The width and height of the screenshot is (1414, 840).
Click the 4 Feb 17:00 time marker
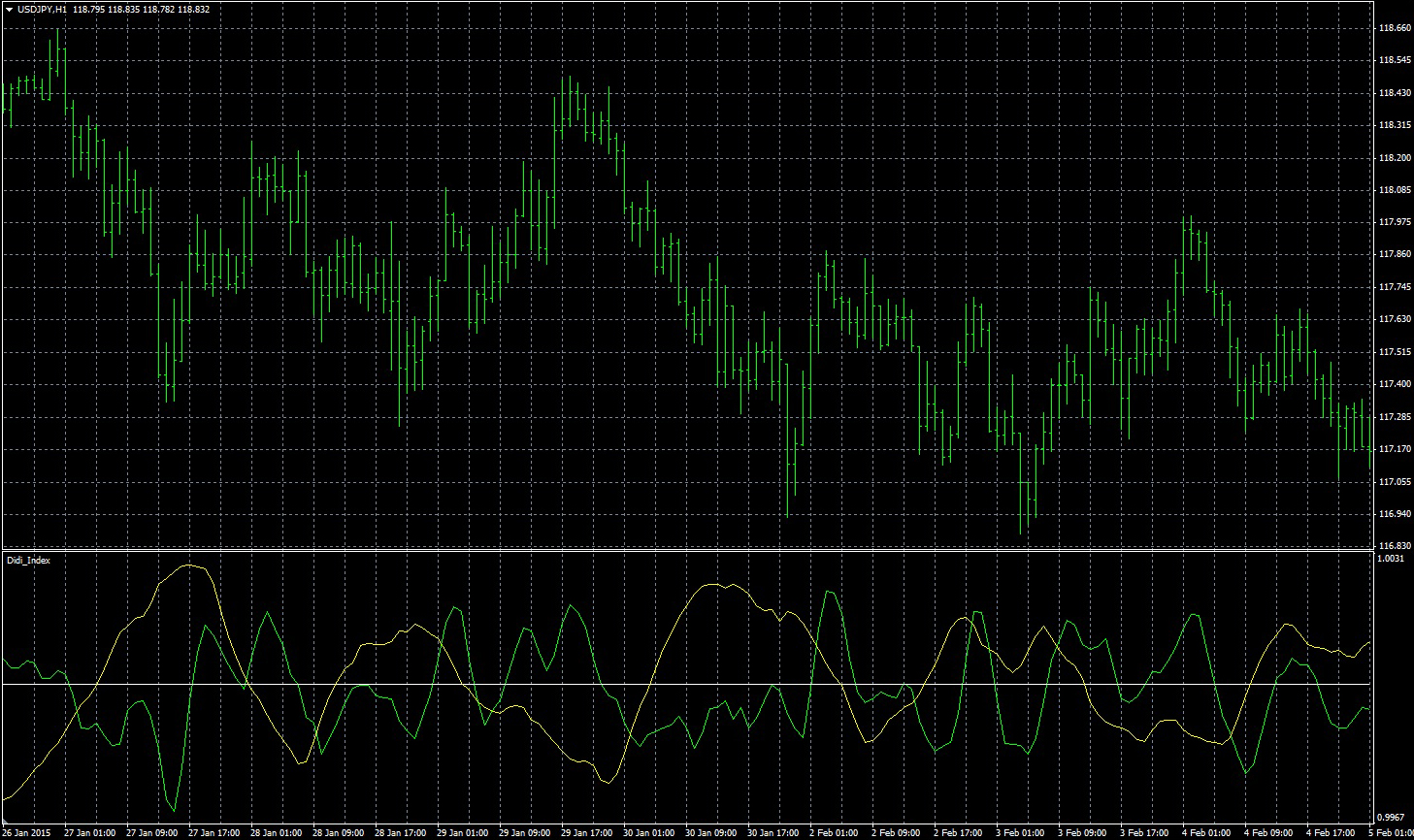[1332, 832]
